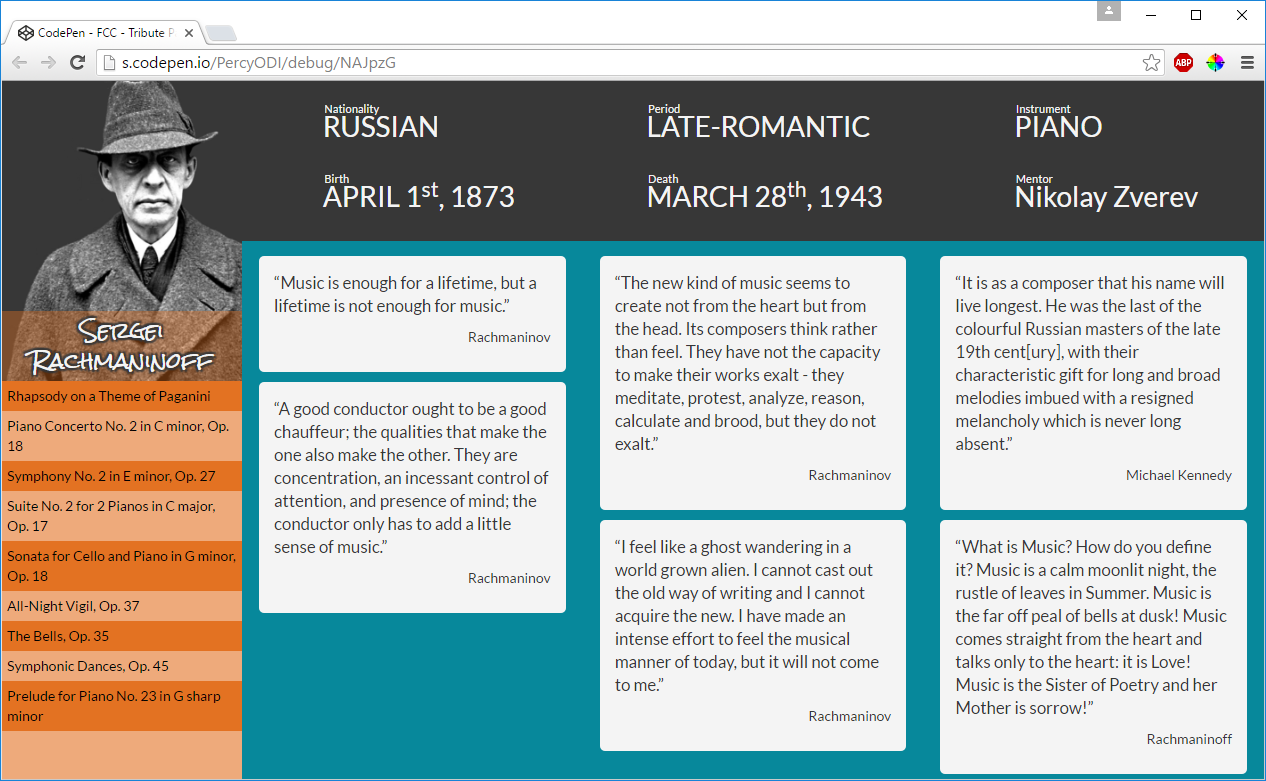This screenshot has width=1266, height=781.
Task: Reload the page with refresh icon
Action: point(77,63)
